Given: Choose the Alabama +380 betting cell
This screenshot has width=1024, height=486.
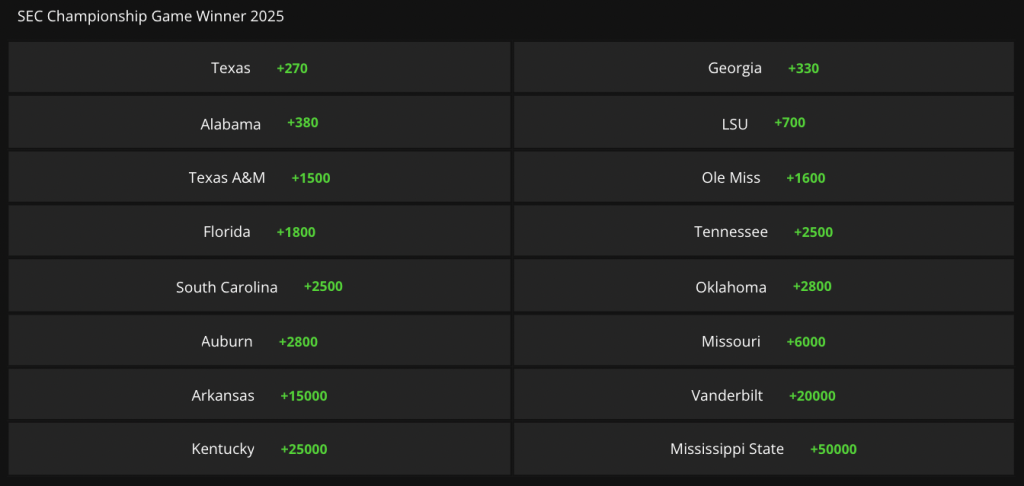Looking at the screenshot, I should coord(259,122).
